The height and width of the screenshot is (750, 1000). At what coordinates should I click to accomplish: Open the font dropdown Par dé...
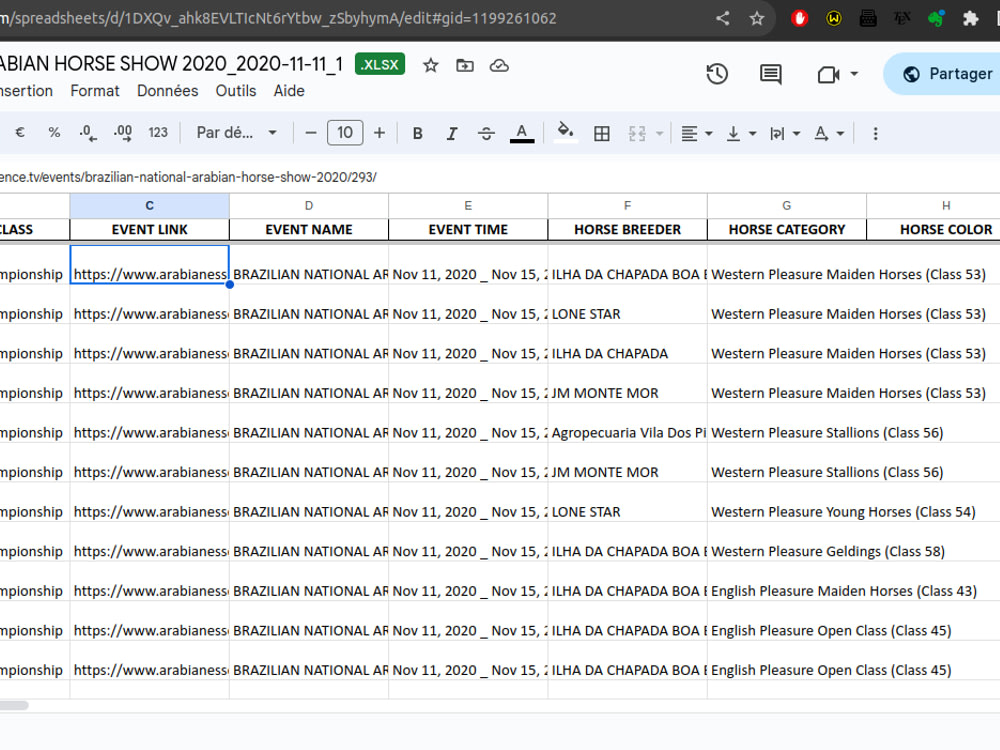pyautogui.click(x=236, y=133)
